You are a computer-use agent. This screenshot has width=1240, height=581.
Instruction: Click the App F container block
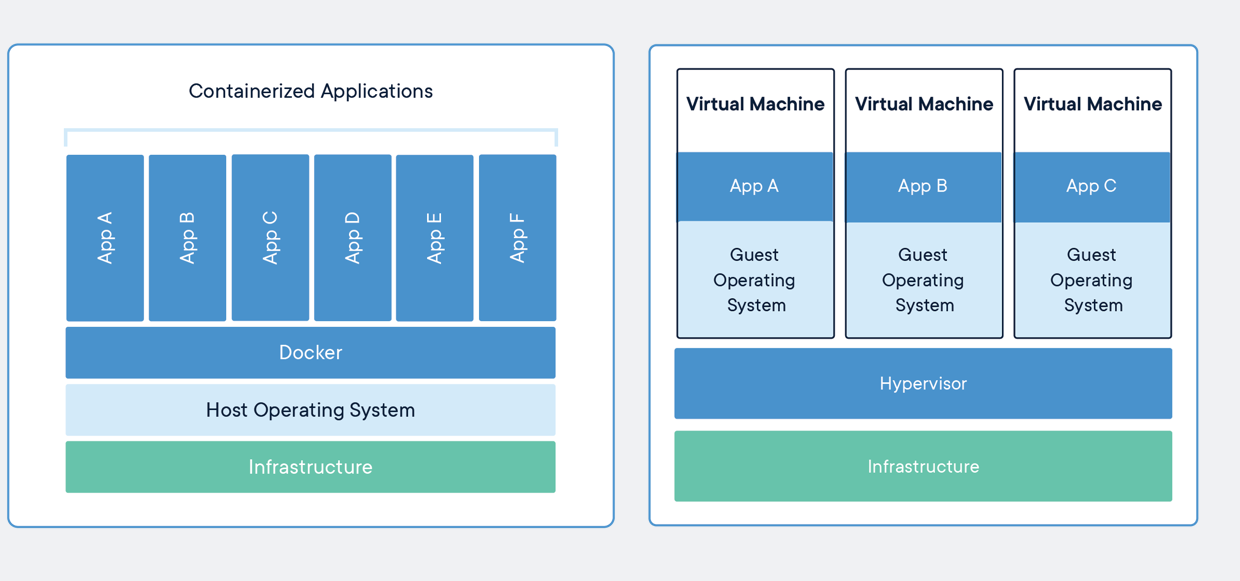517,238
